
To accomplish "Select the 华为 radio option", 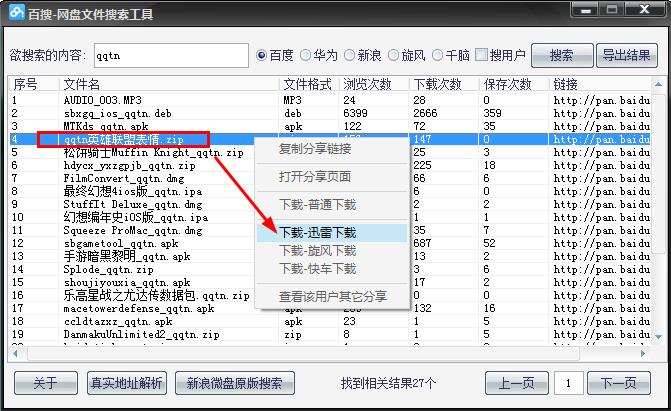I will point(307,55).
